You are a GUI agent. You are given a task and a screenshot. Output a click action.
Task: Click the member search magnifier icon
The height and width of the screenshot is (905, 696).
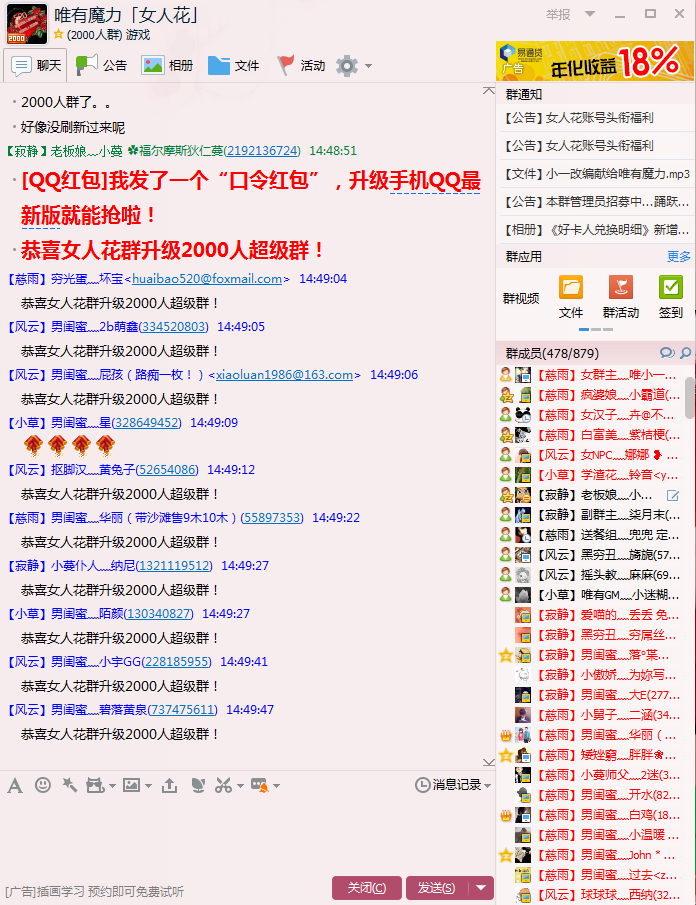[x=686, y=353]
